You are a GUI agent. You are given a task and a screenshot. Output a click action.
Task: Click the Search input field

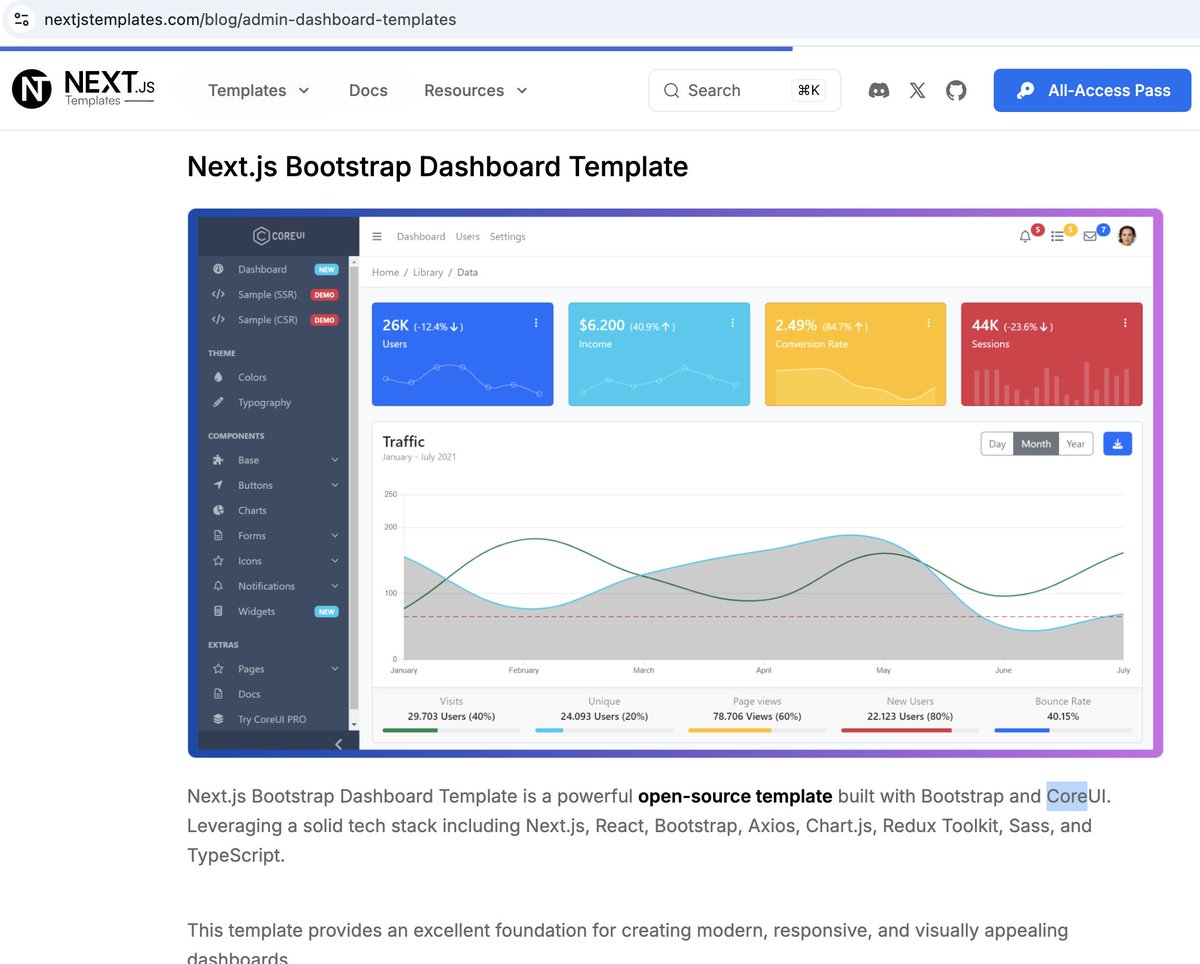coord(745,90)
